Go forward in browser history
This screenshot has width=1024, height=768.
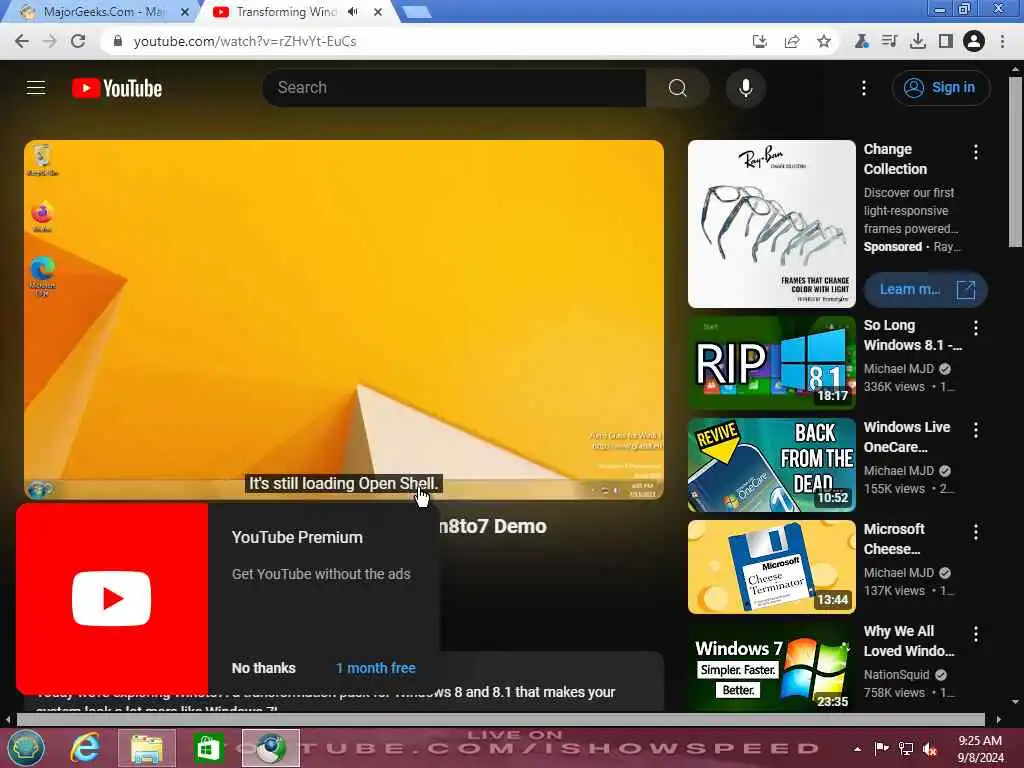50,41
